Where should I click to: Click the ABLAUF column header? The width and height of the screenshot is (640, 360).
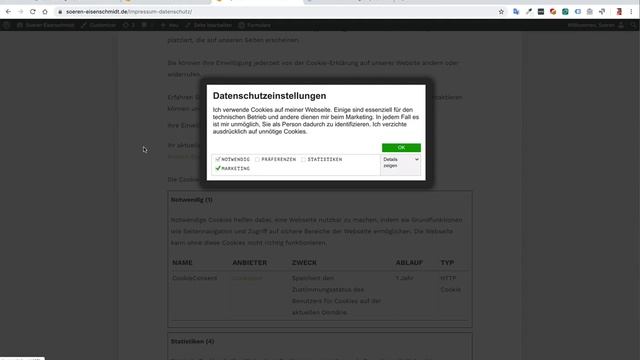click(409, 262)
